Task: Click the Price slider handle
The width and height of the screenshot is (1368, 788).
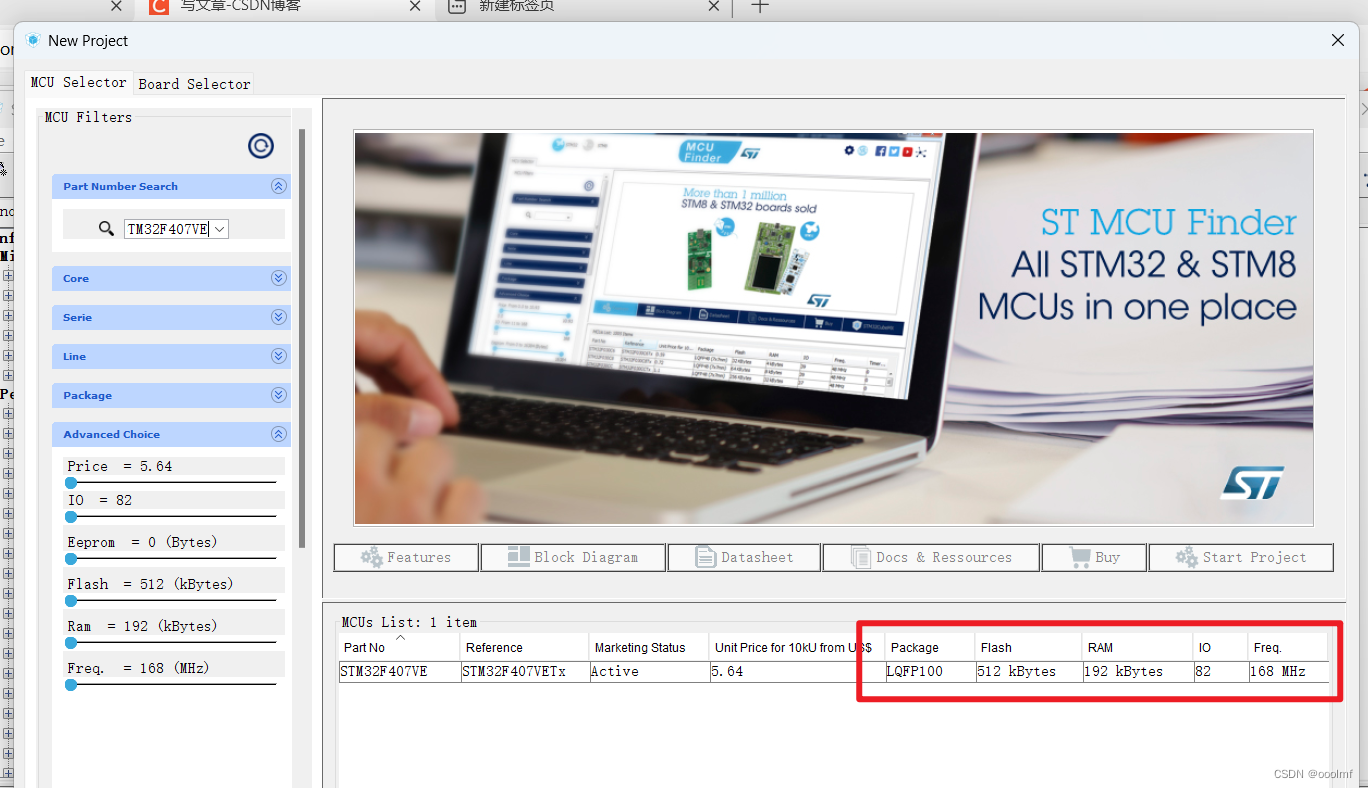Action: tap(71, 483)
